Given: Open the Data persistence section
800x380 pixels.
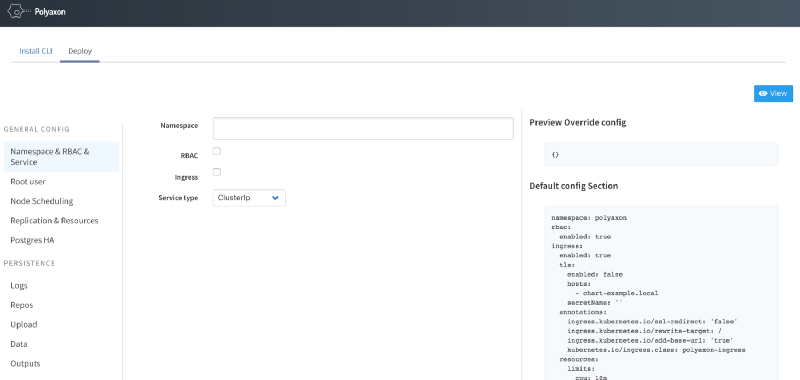Looking at the screenshot, I should coord(19,344).
